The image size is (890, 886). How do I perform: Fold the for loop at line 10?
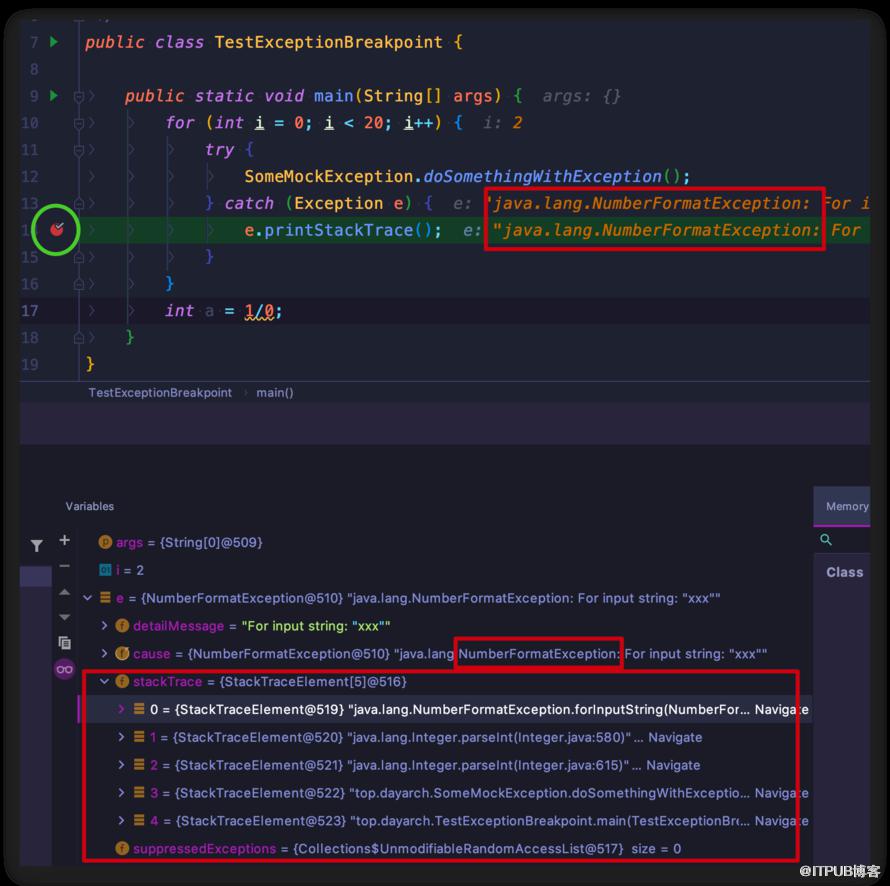[x=79, y=123]
